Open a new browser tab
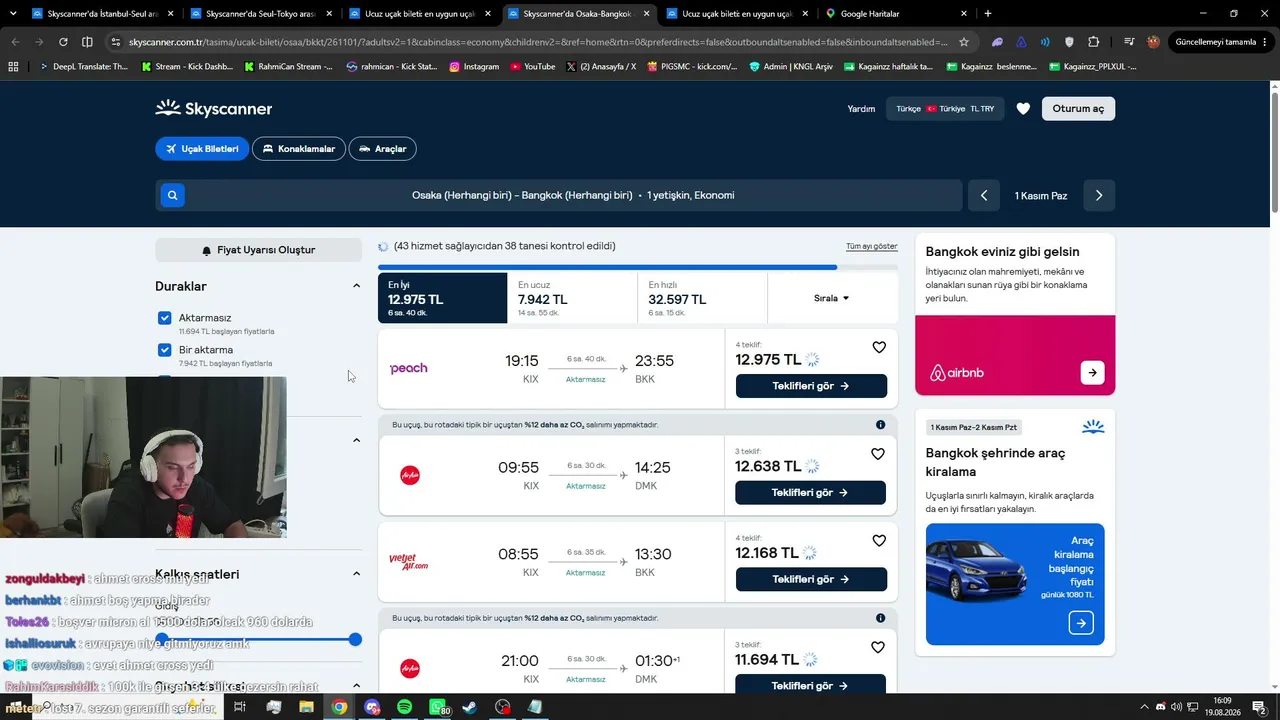This screenshot has height=720, width=1280. point(988,14)
